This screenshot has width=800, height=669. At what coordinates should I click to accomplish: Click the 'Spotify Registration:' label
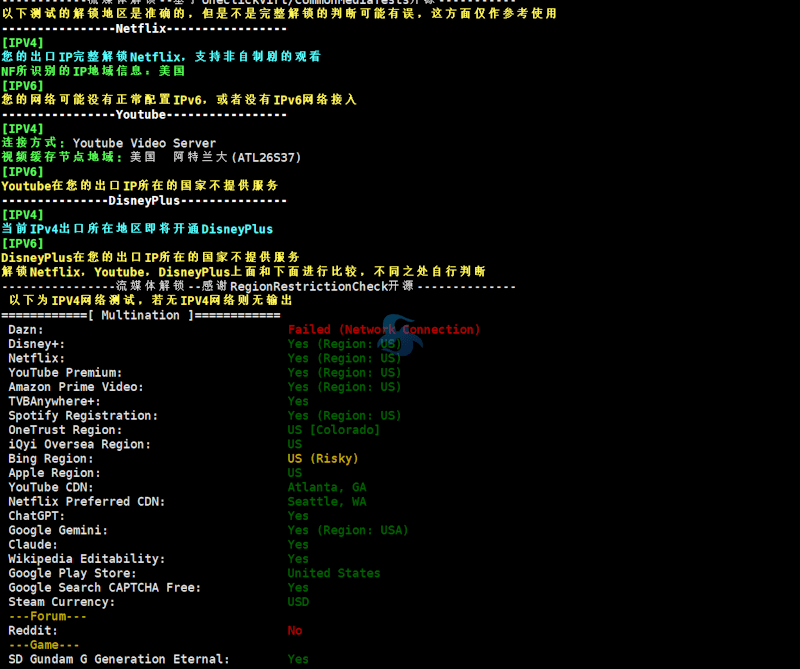(83, 415)
